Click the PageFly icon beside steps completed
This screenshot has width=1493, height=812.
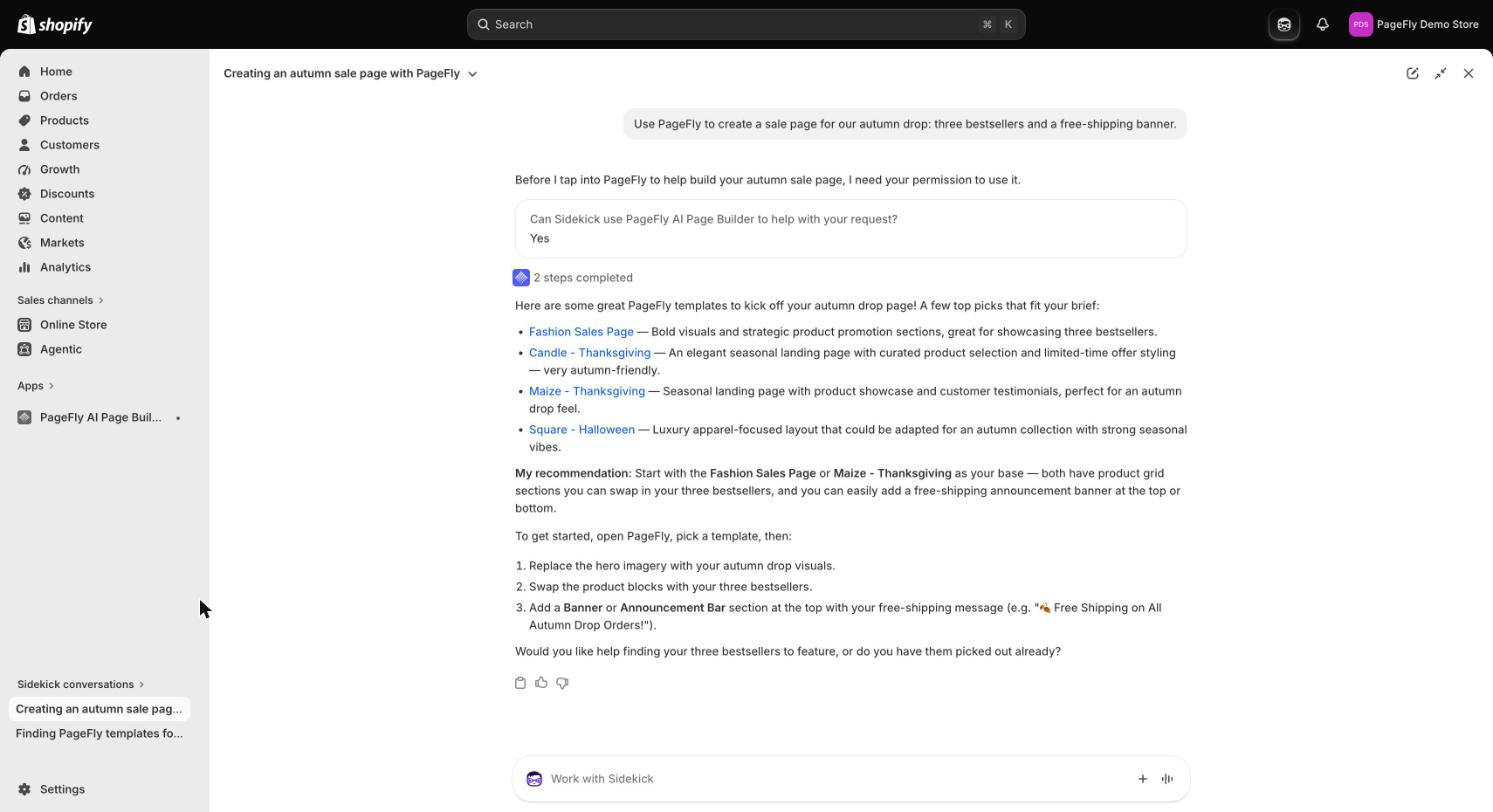(521, 278)
